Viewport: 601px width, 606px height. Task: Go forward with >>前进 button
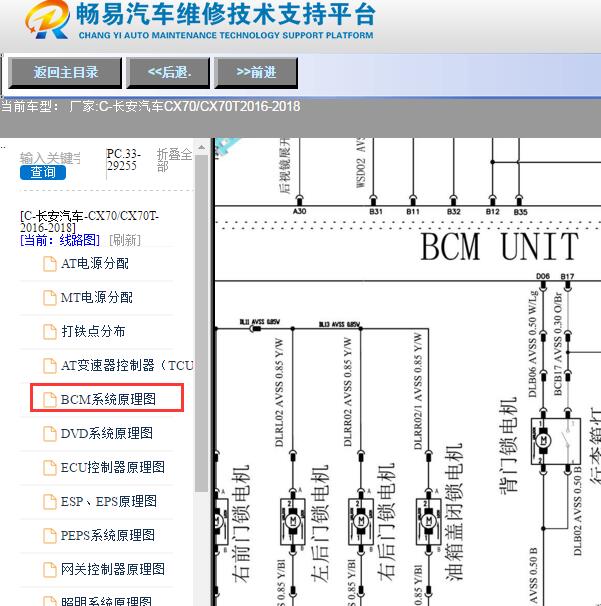256,73
